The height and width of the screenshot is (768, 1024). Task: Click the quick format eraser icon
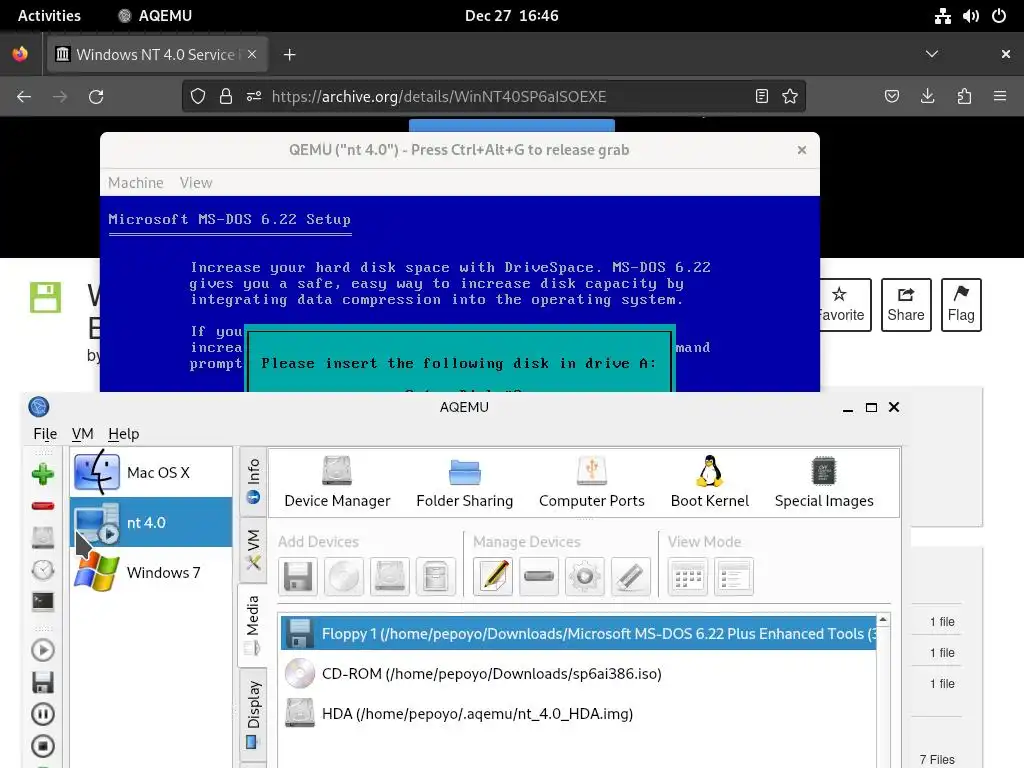[x=631, y=577]
